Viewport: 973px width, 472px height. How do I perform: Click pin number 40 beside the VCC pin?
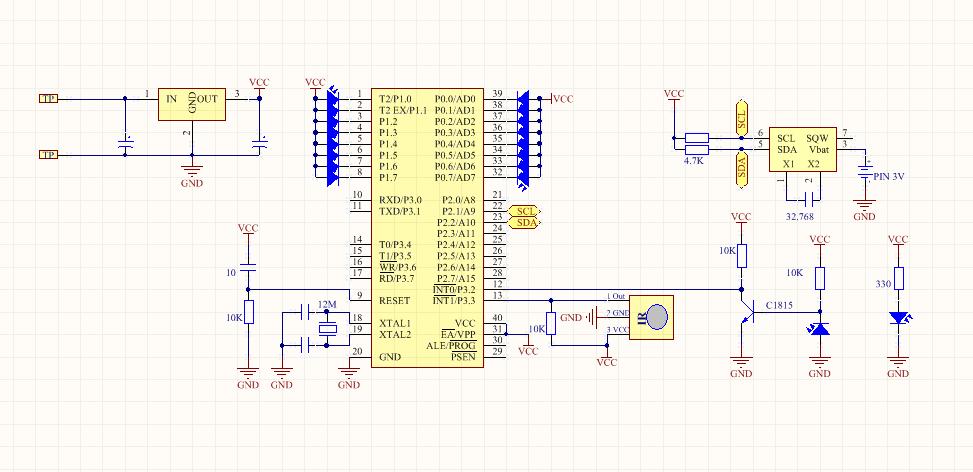(498, 318)
